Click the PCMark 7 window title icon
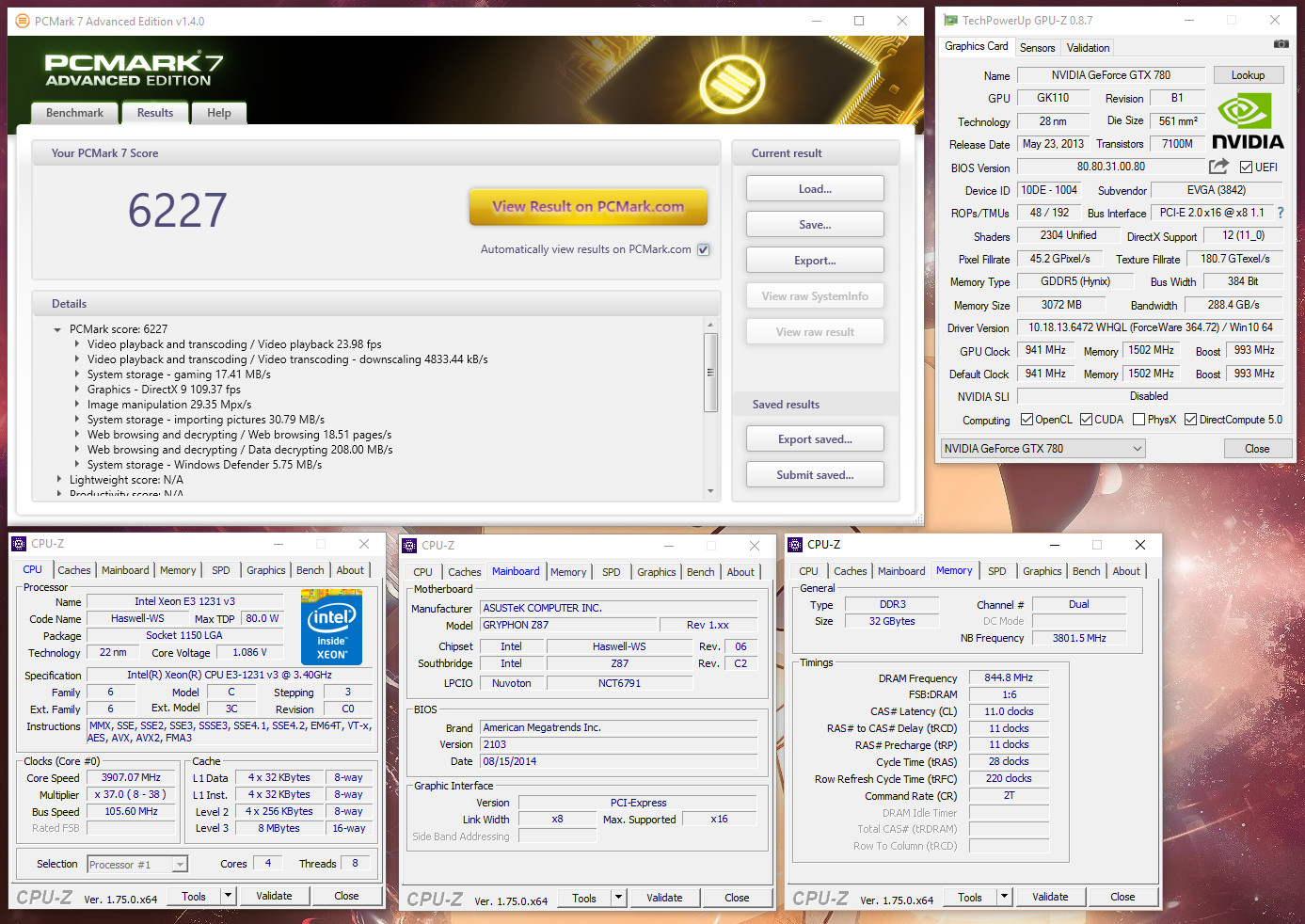 coord(23,21)
